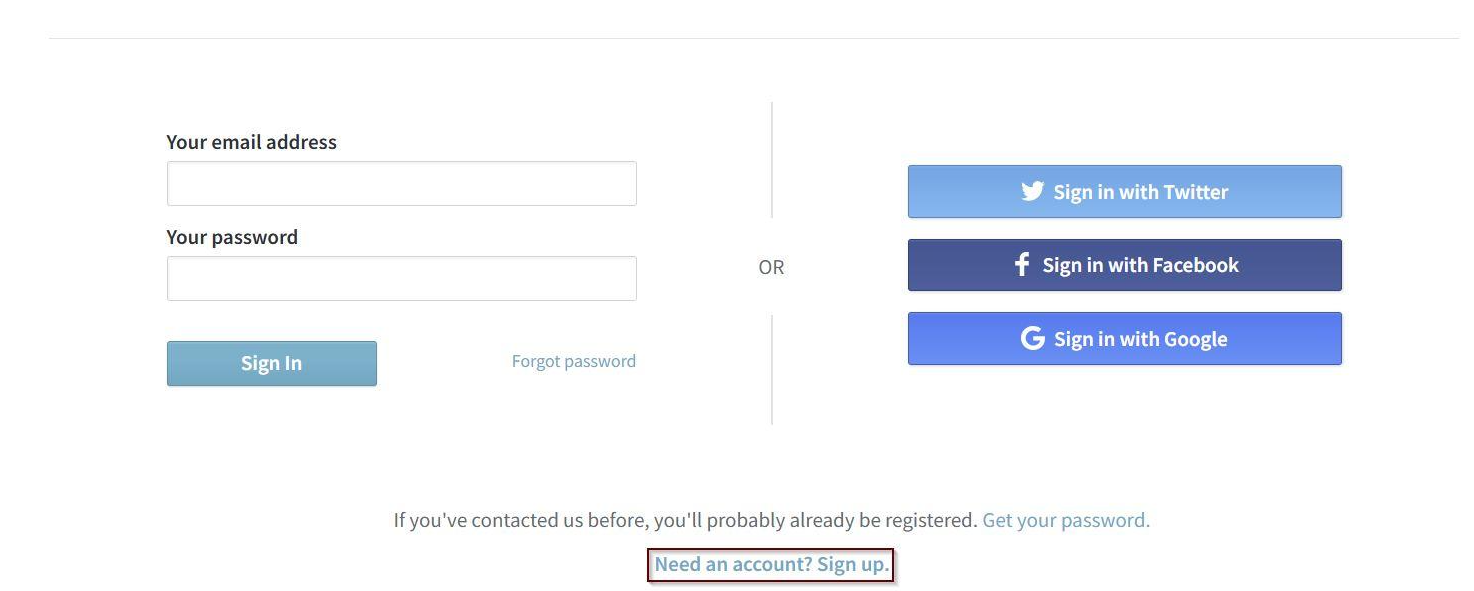
Task: Follow the Get your password link
Action: tap(1065, 520)
